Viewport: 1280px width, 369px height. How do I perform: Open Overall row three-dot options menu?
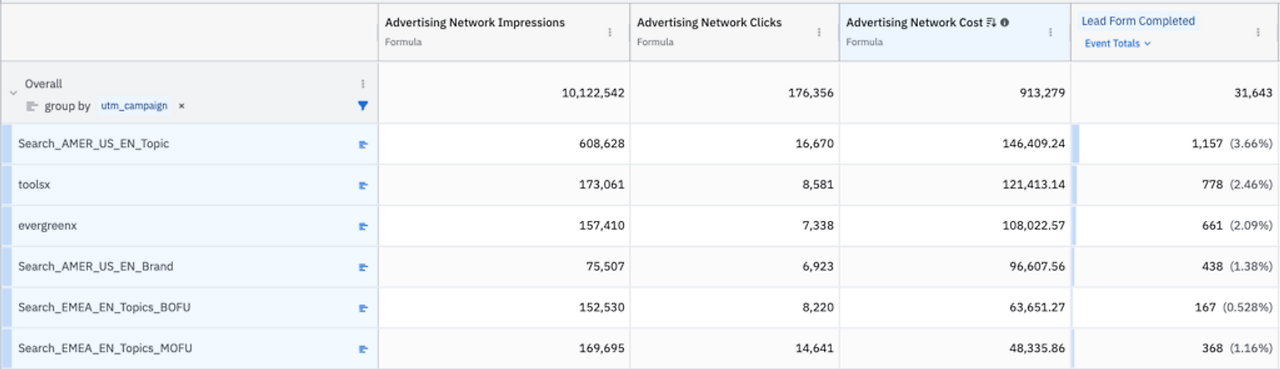tap(363, 84)
